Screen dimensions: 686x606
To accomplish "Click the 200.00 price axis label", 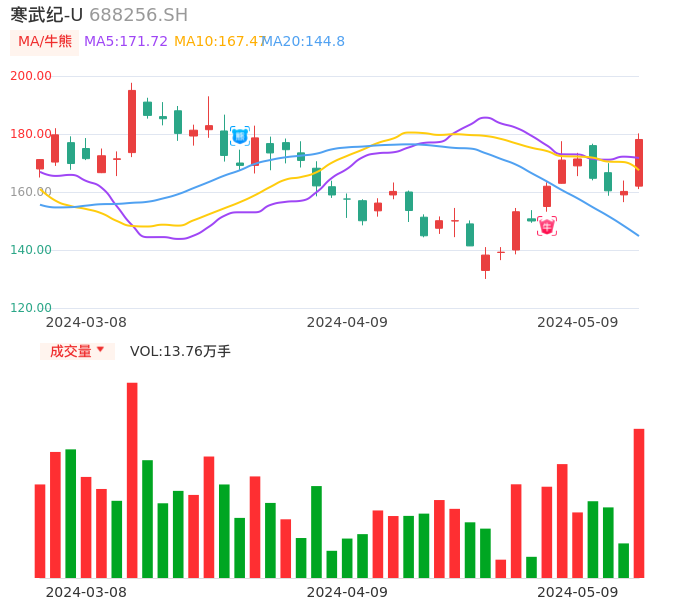I will 31,76.
